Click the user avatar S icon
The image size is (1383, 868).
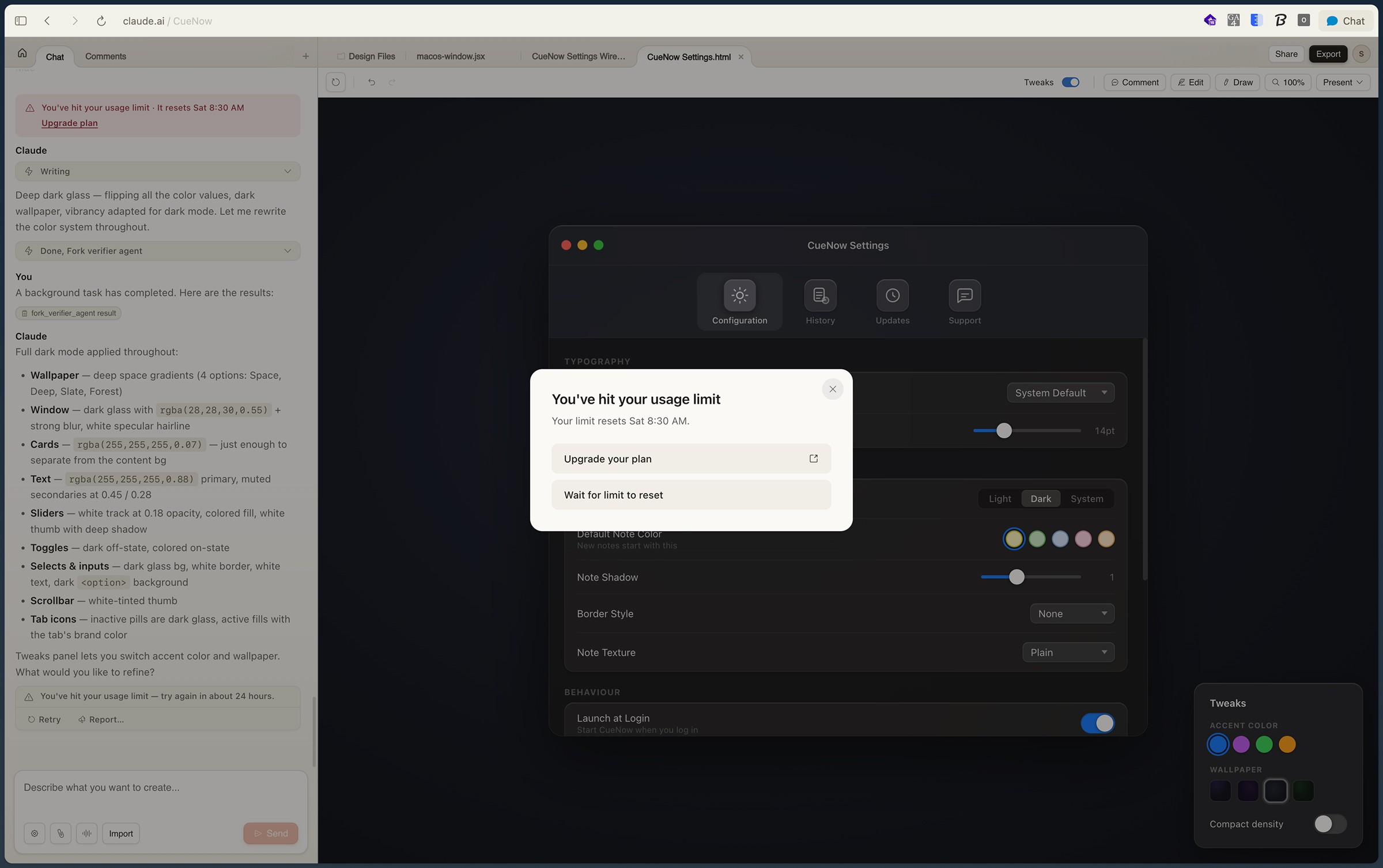(x=1361, y=54)
